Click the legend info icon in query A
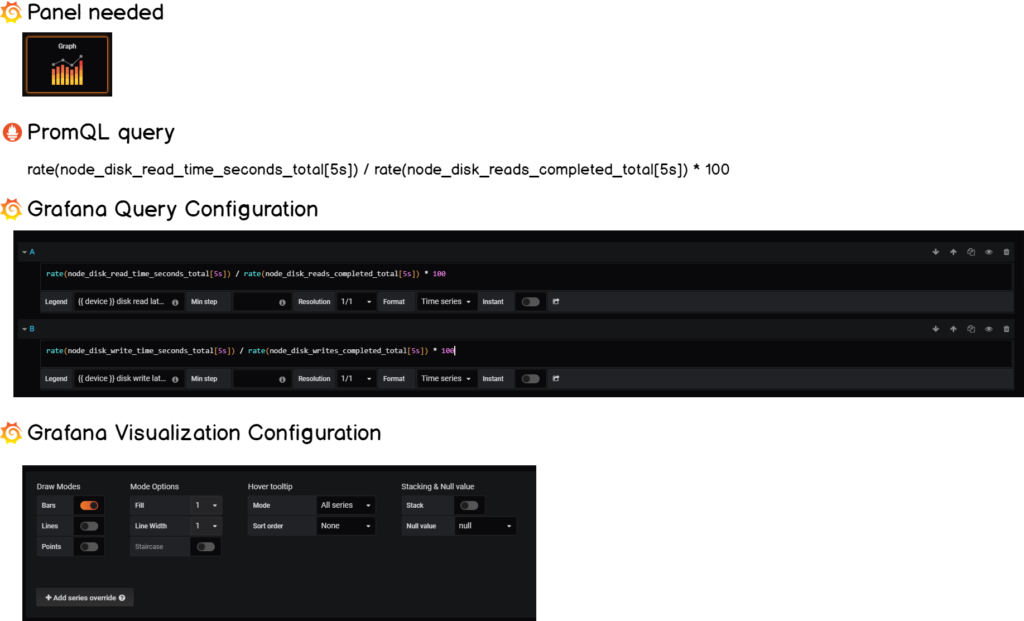The width and height of the screenshot is (1024, 621). pos(175,302)
